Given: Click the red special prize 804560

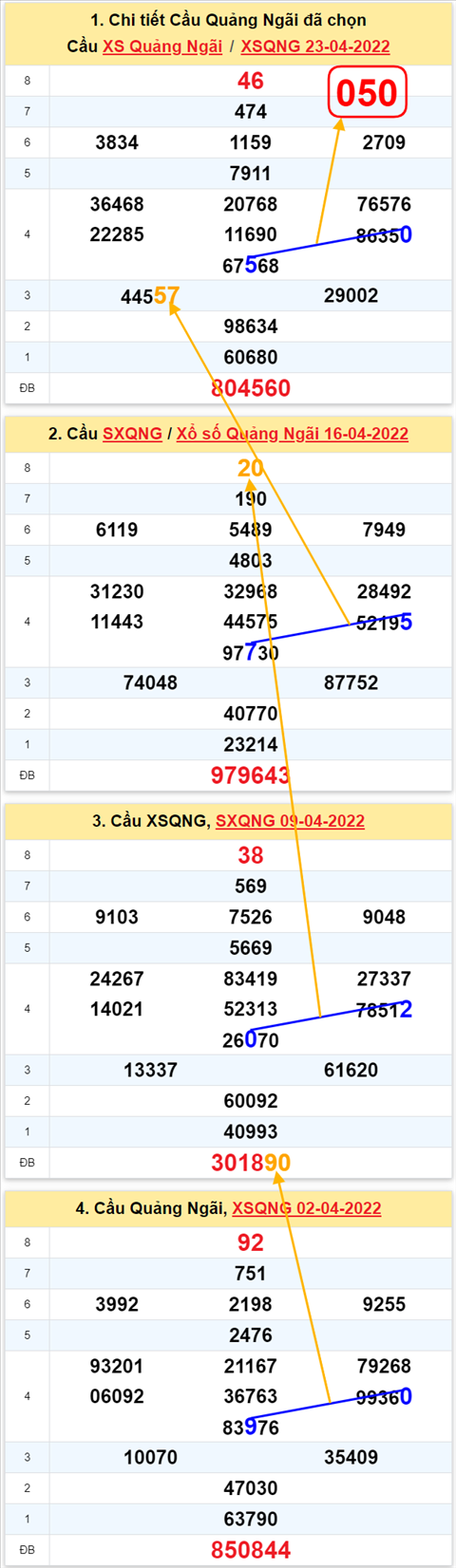Looking at the screenshot, I should [251, 388].
